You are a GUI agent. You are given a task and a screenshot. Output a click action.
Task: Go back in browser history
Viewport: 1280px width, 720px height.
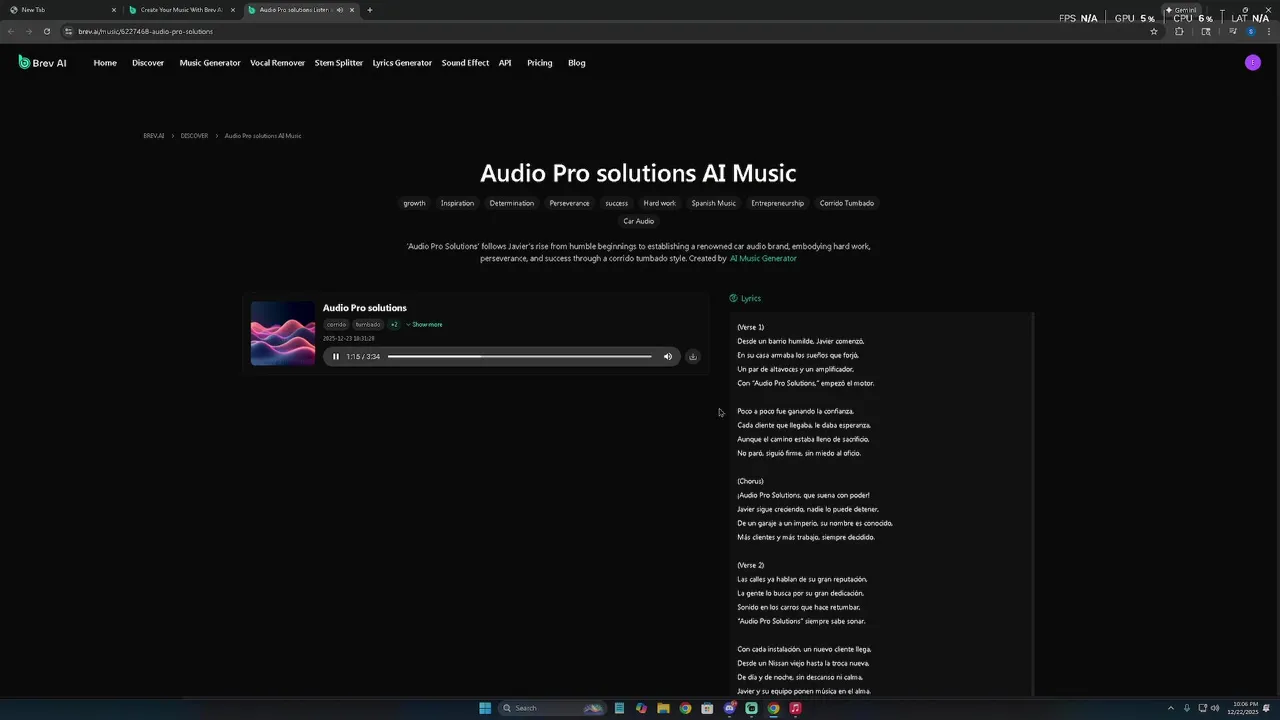[x=11, y=31]
